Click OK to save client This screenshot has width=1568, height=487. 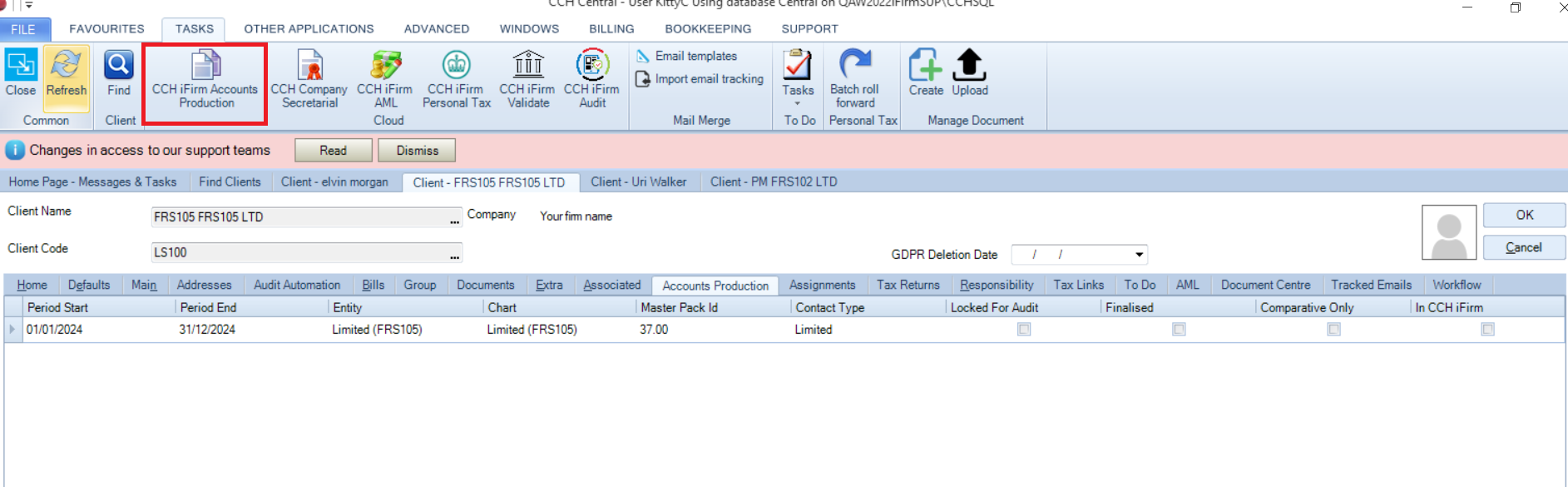[1524, 215]
